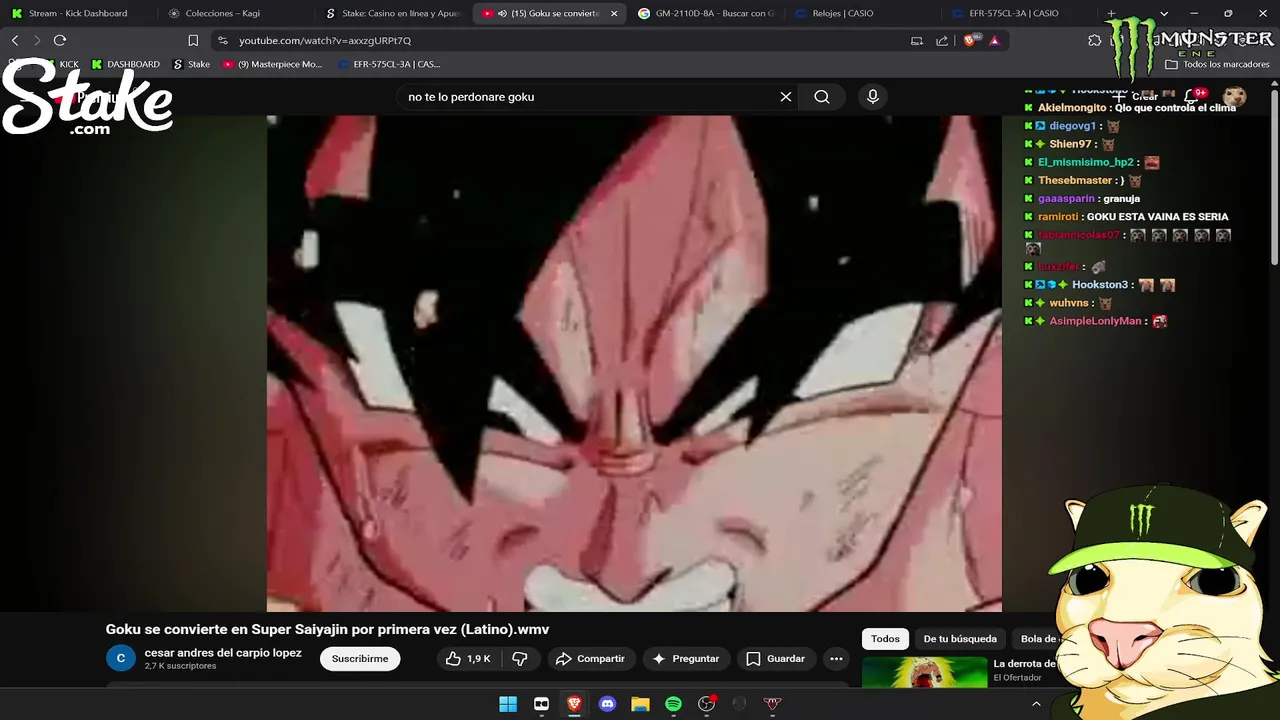Open the DASHBOARD bookmark
This screenshot has height=720, width=1280.
point(125,64)
